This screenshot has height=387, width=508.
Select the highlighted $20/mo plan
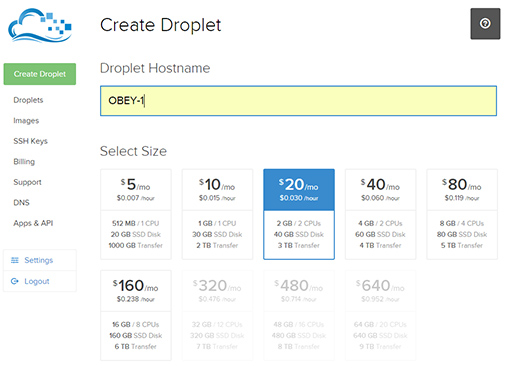(x=299, y=214)
